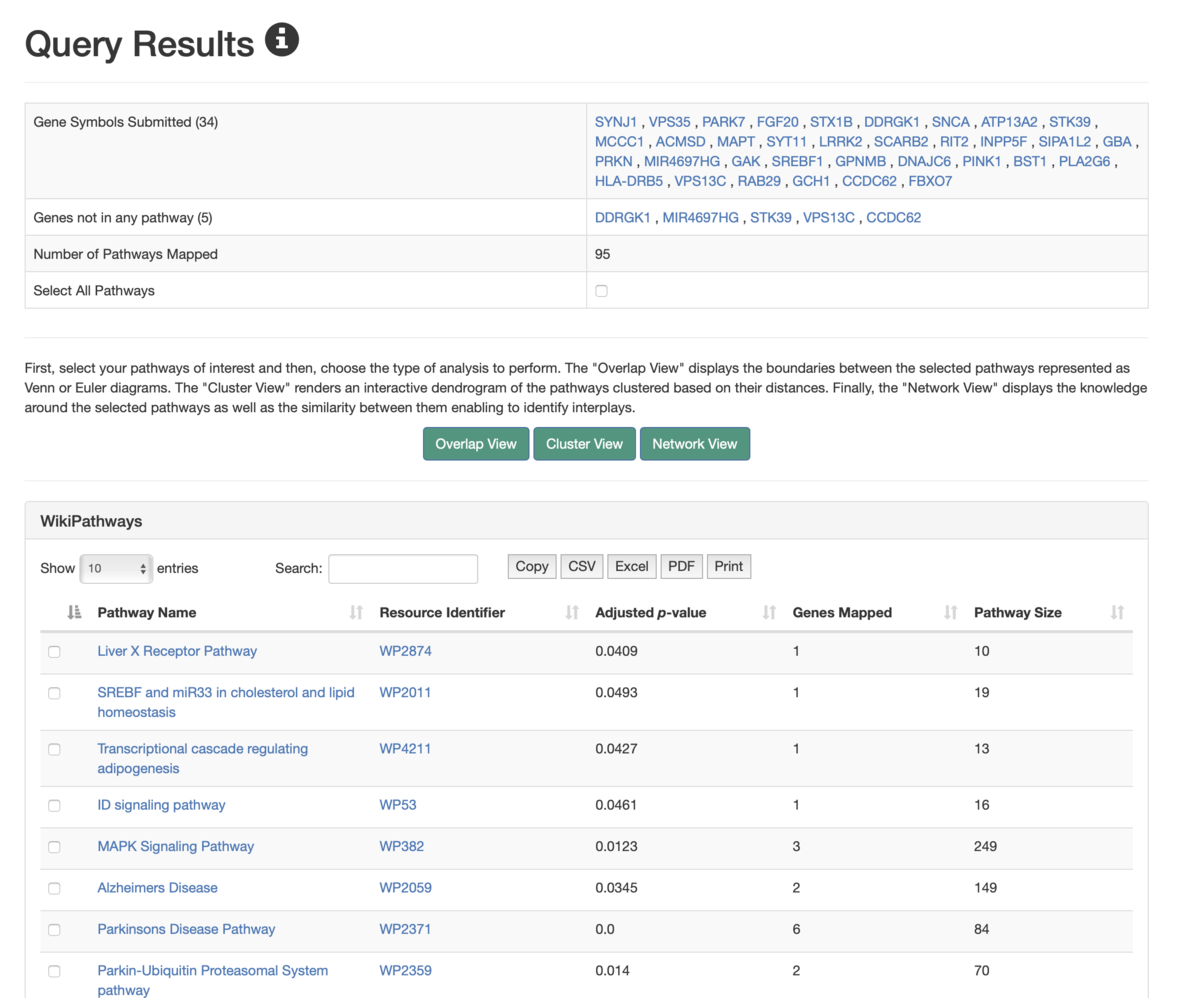Open MIR4697HG under Genes not in any pathway
This screenshot has width=1200, height=998.
click(x=700, y=217)
